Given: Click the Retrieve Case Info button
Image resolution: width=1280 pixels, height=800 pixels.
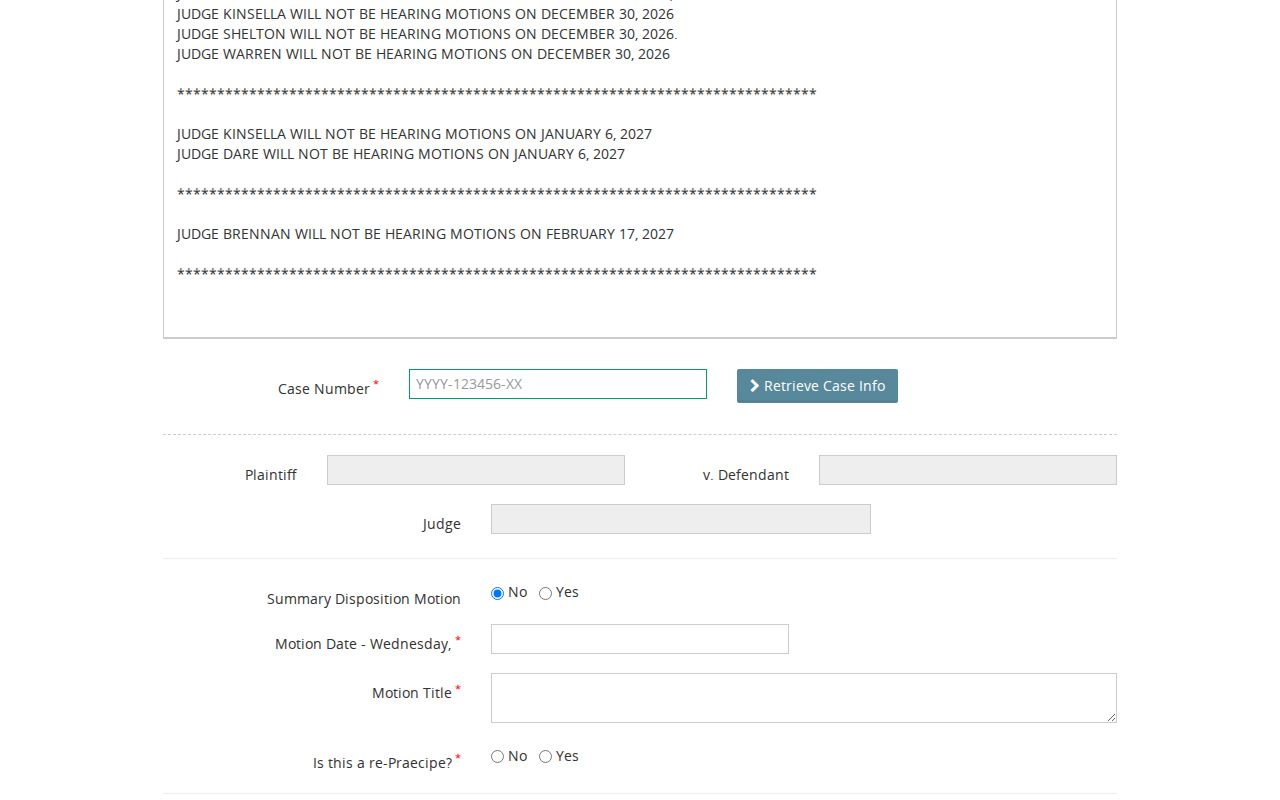Looking at the screenshot, I should (817, 386).
